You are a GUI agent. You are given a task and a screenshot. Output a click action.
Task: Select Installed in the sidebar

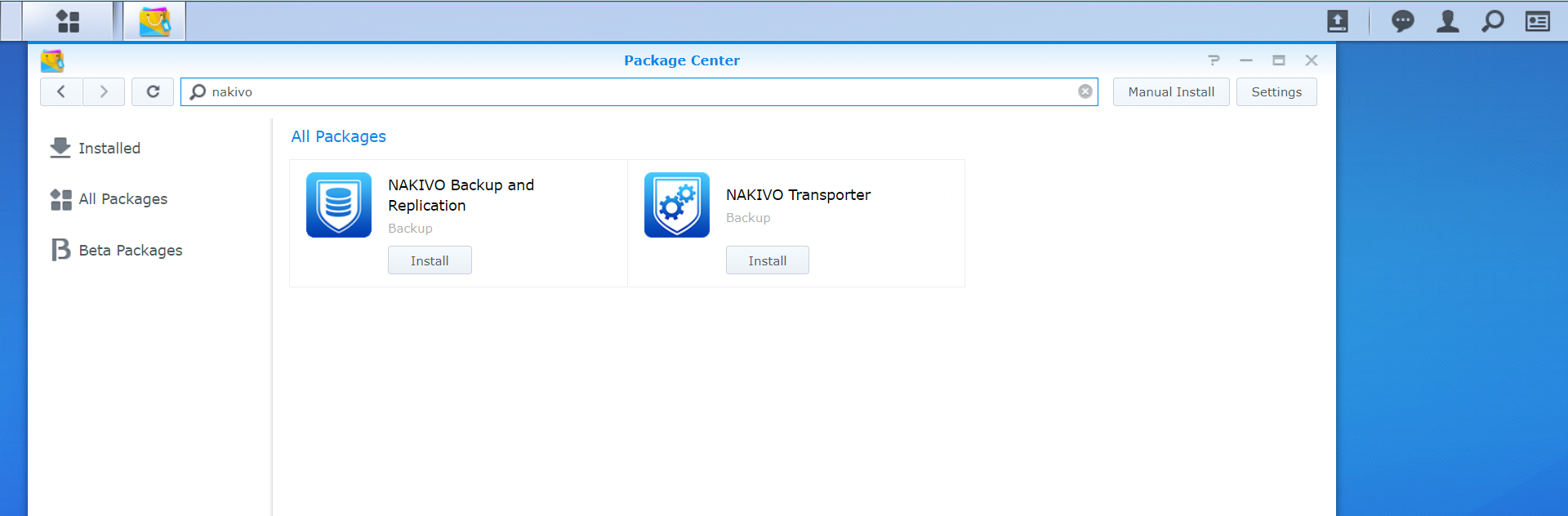click(109, 149)
